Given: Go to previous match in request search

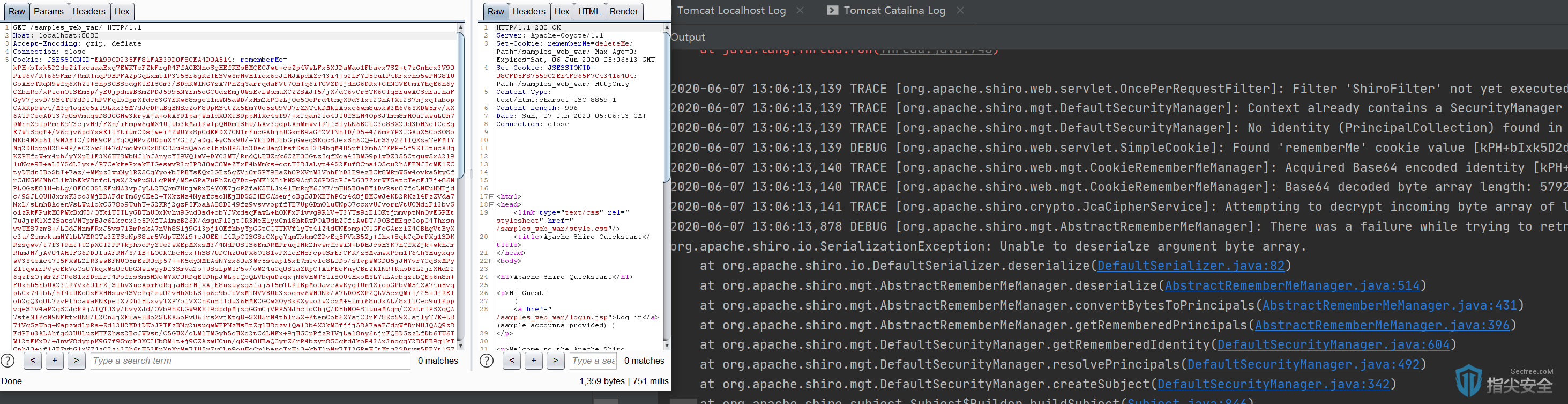Looking at the screenshot, I should 33,361.
